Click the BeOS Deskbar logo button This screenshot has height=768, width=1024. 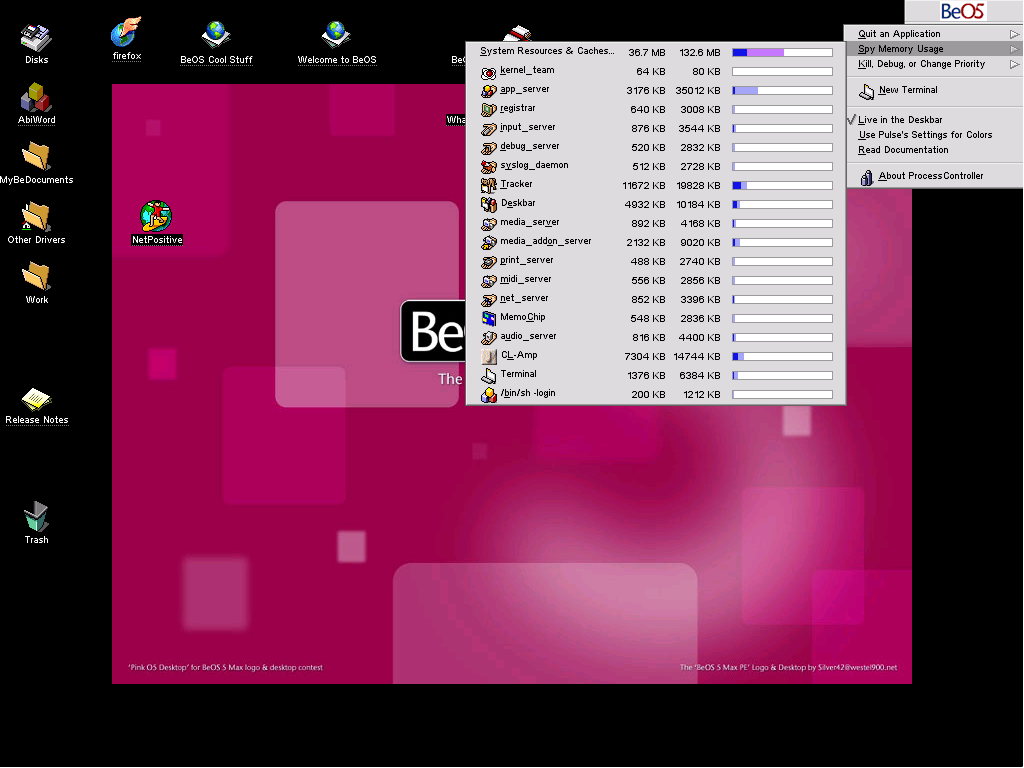pyautogui.click(x=963, y=11)
